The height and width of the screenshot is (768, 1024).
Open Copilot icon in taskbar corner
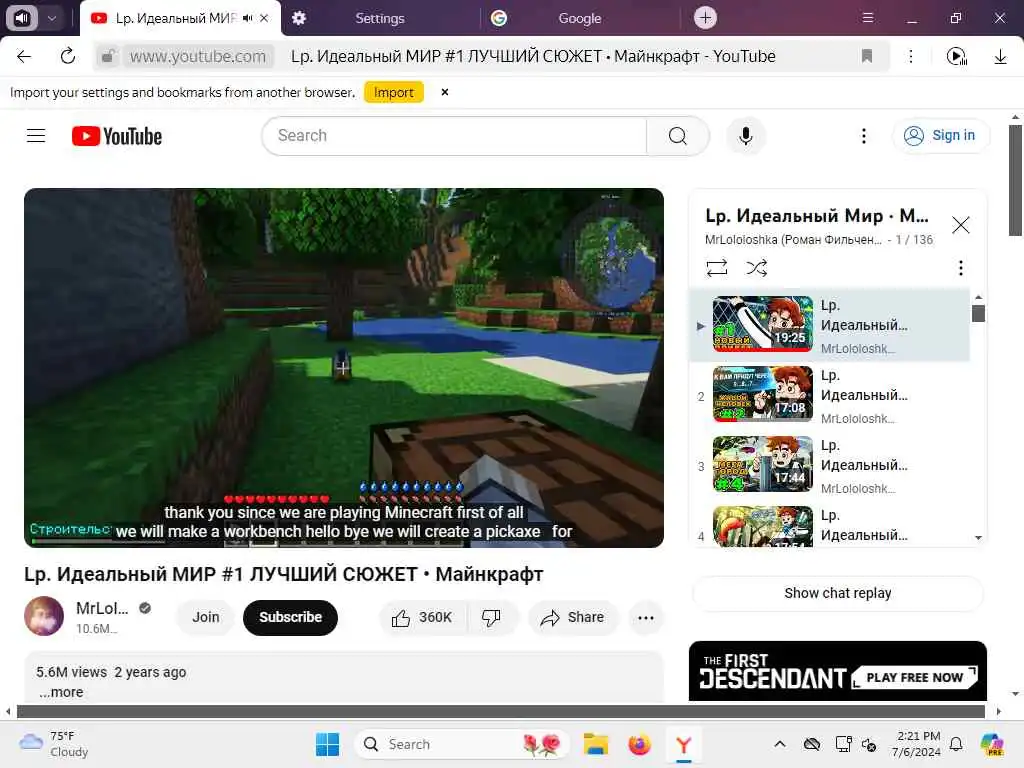tap(992, 744)
